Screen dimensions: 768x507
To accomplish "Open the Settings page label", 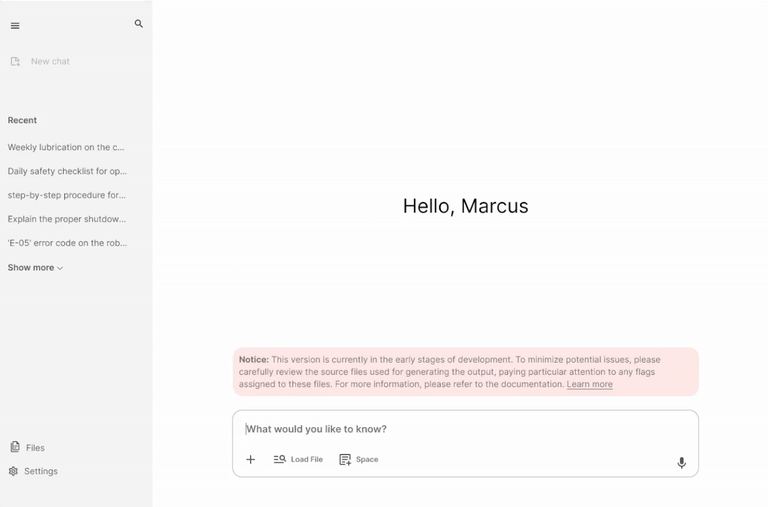I will [x=41, y=471].
